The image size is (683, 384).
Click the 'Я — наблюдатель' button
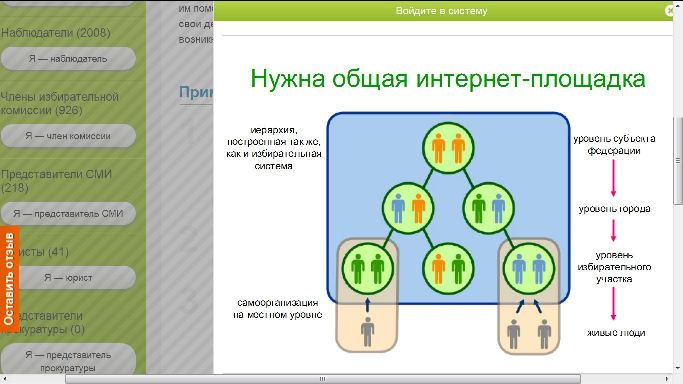point(68,59)
